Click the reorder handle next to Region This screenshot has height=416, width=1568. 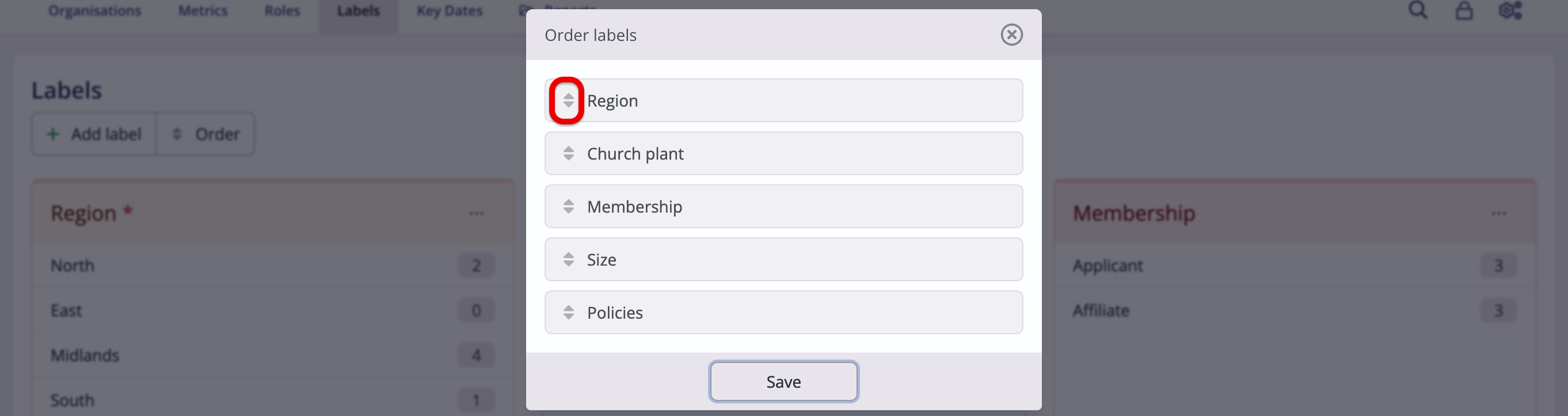click(x=569, y=100)
